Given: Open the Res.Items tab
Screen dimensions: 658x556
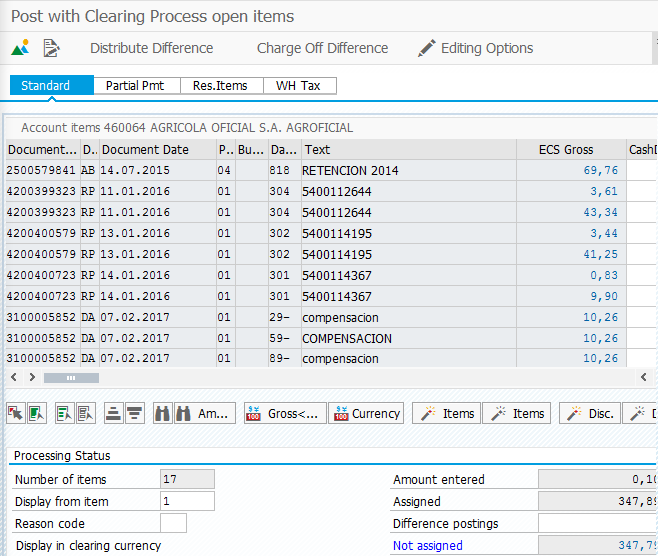Looking at the screenshot, I should pyautogui.click(x=221, y=86).
